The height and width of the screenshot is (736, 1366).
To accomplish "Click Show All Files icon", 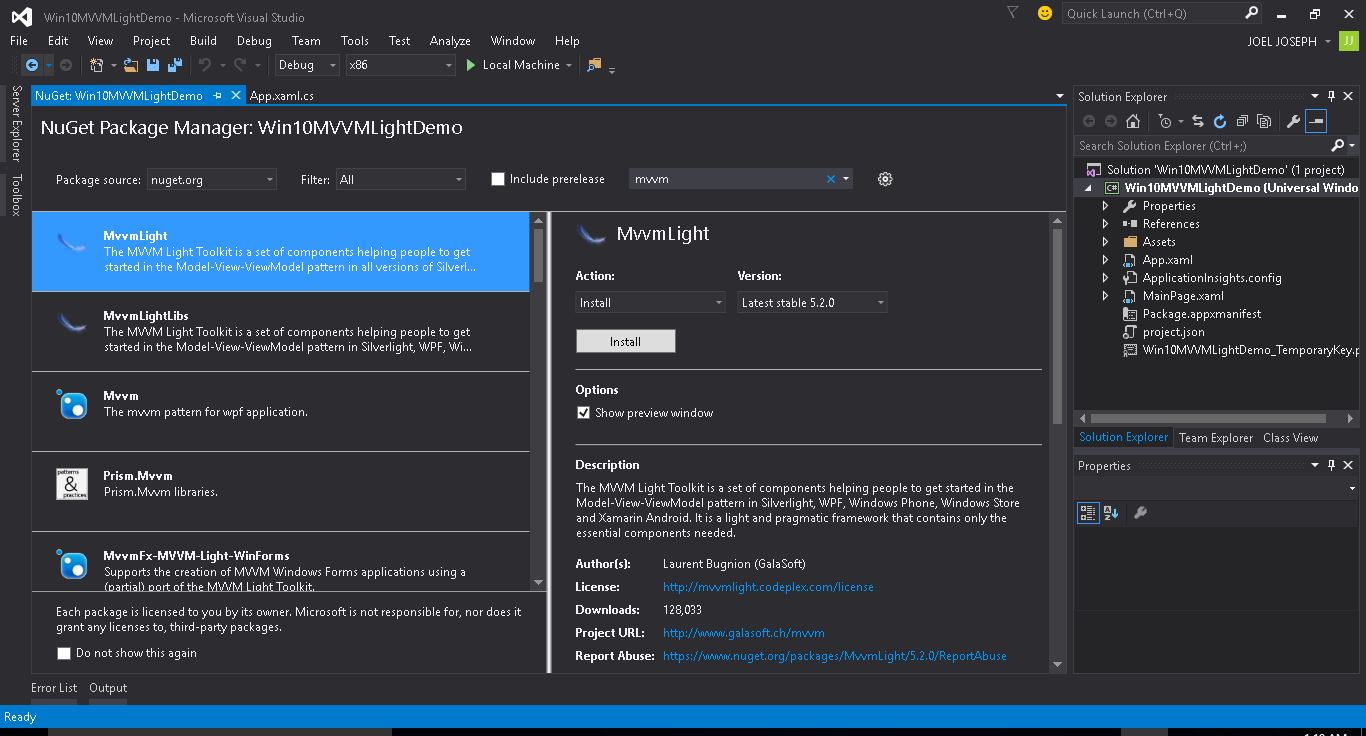I will click(1264, 121).
